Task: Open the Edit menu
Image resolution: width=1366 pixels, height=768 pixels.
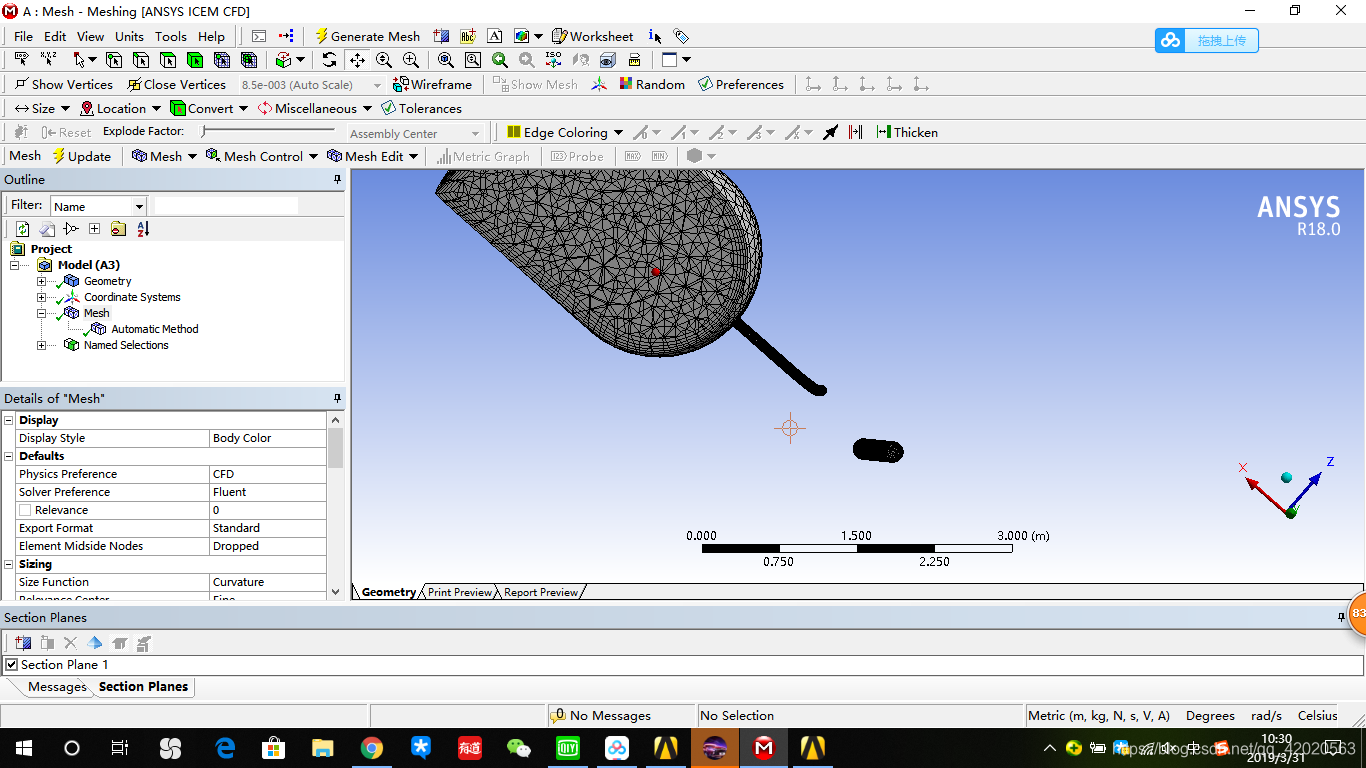Action: pyautogui.click(x=55, y=36)
